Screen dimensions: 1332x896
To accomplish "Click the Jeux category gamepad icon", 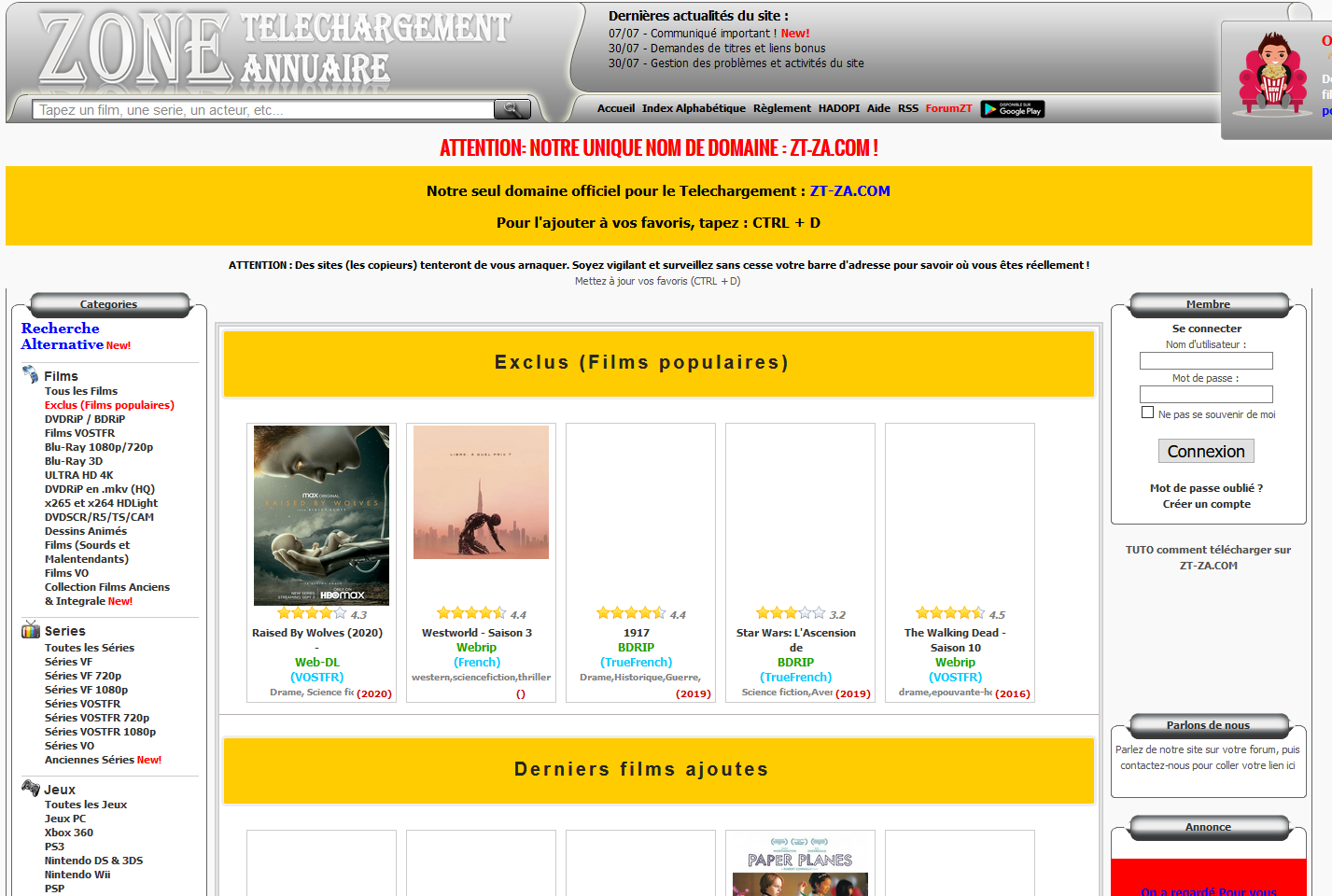I will pos(31,789).
